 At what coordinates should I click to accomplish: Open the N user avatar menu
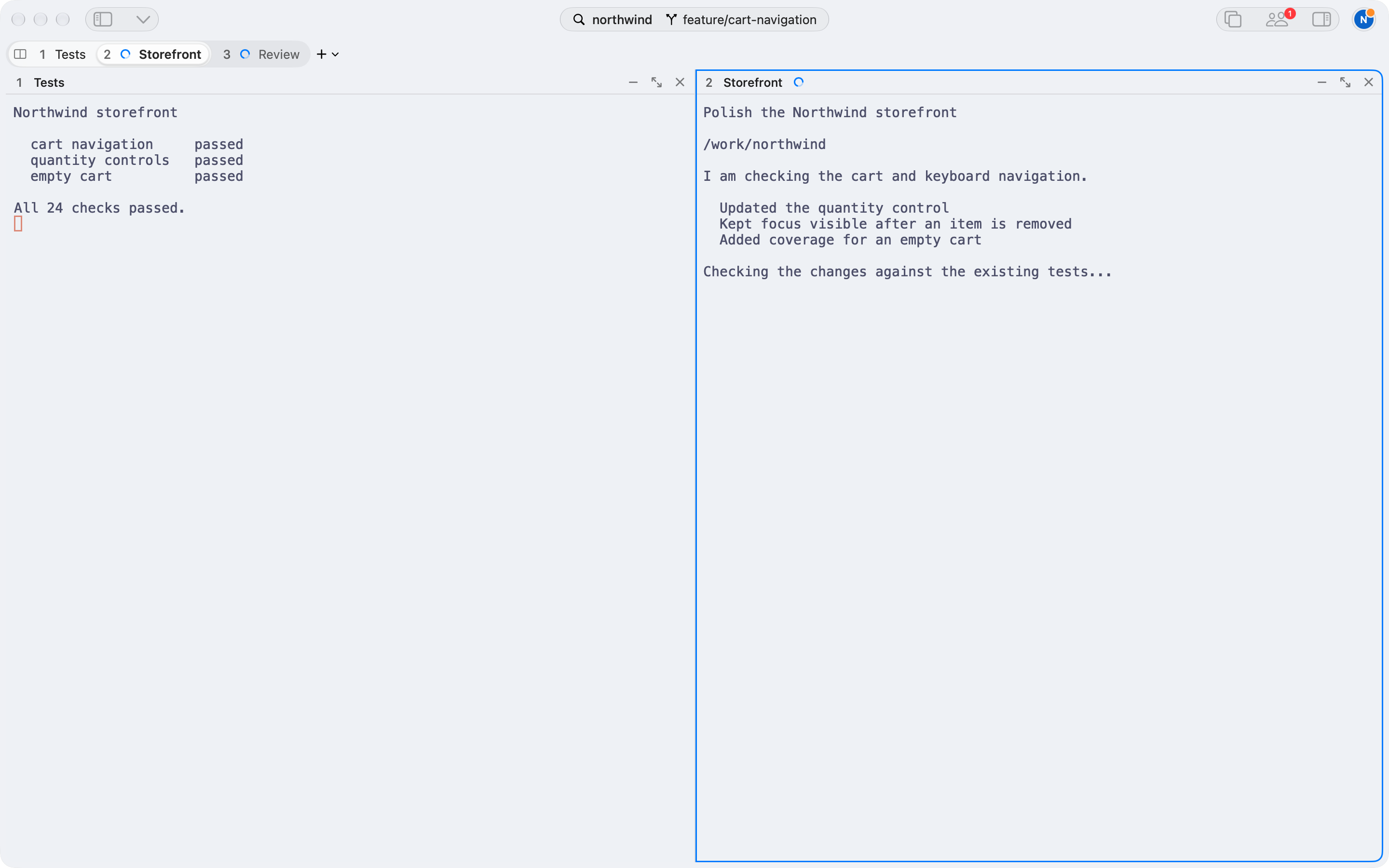coord(1364,19)
